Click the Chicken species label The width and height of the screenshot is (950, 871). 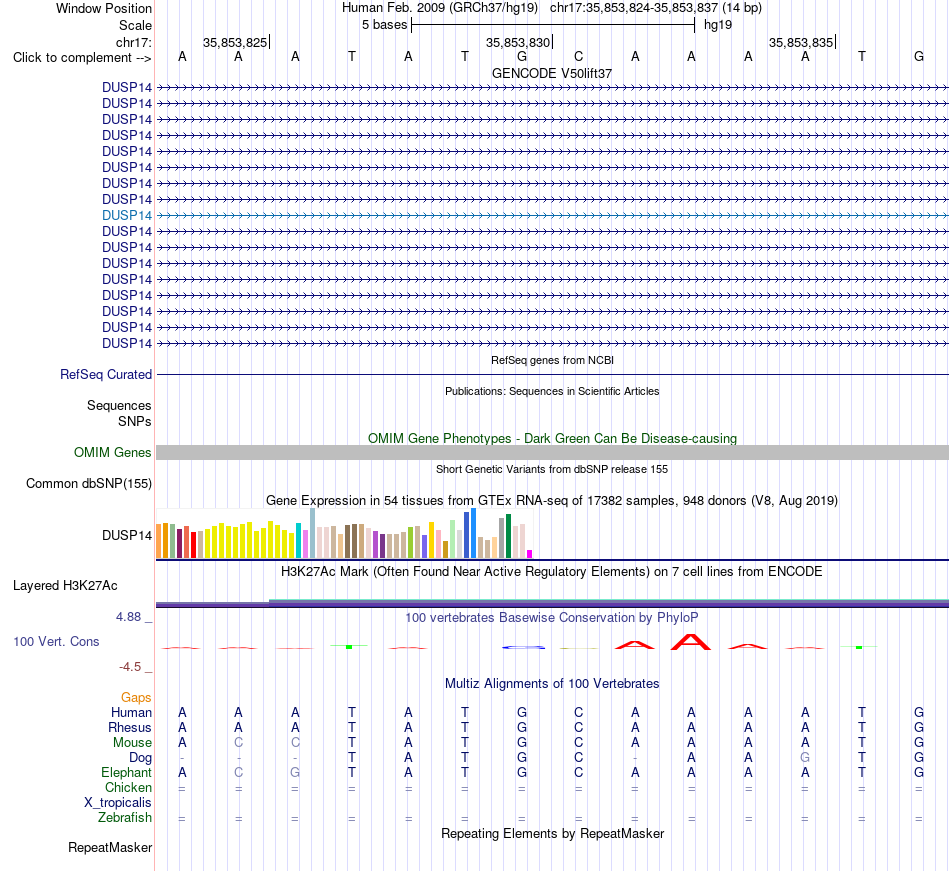coord(128,787)
